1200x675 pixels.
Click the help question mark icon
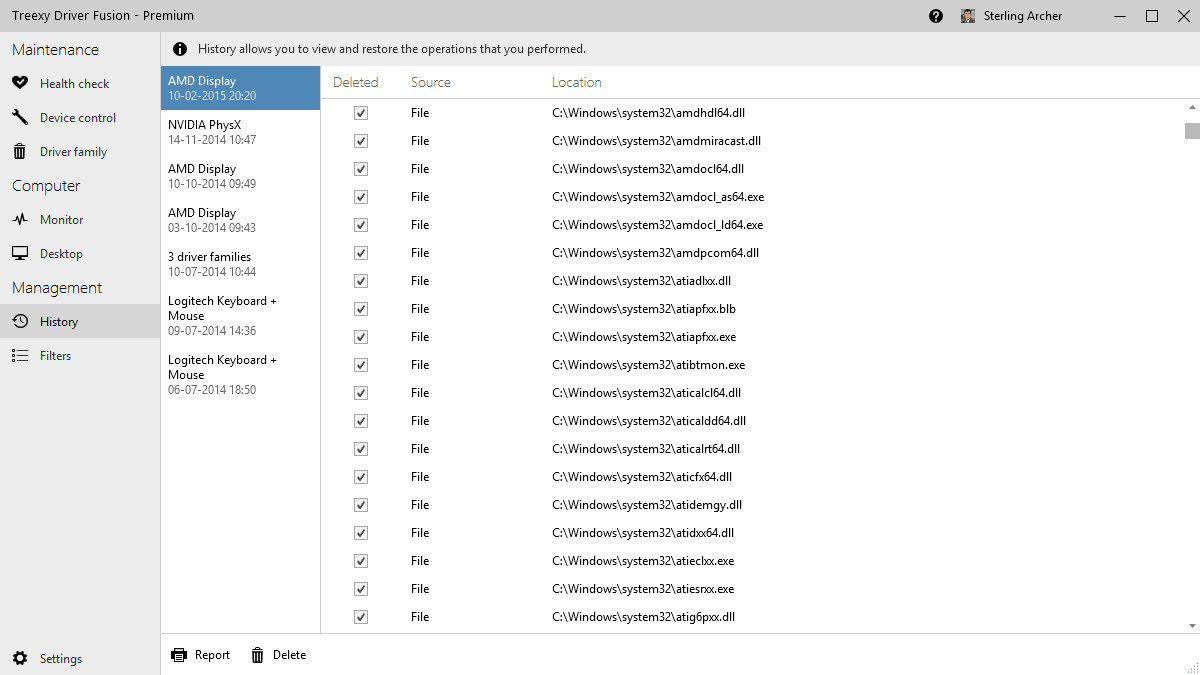[936, 16]
